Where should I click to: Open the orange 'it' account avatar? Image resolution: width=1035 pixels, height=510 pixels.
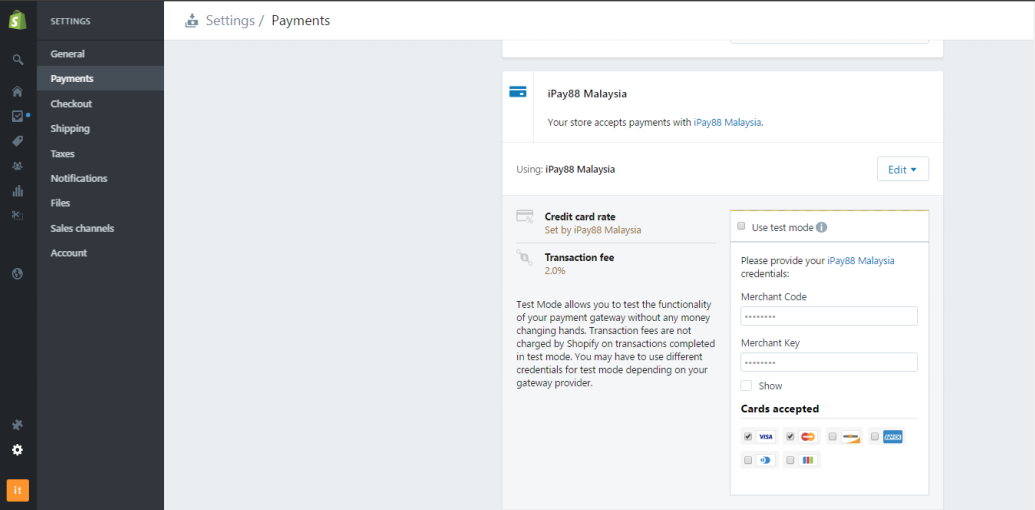[x=18, y=490]
